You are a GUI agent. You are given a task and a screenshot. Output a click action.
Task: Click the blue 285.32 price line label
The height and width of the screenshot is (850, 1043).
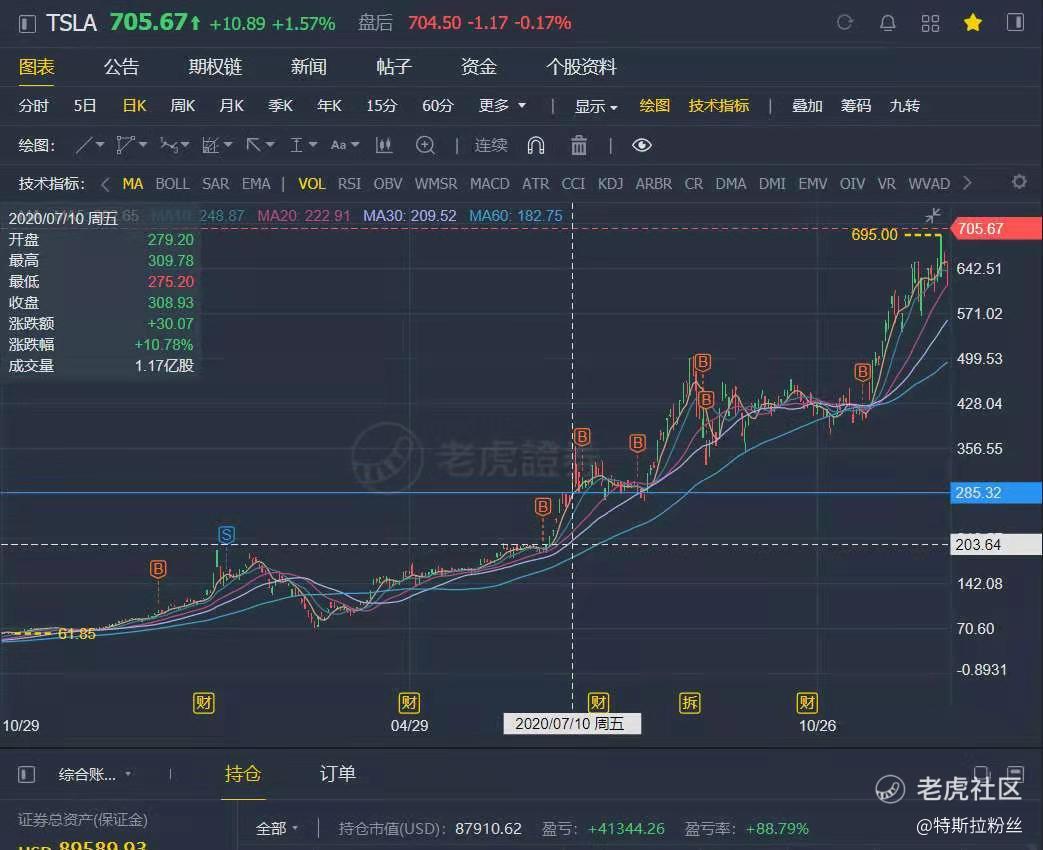click(x=996, y=493)
